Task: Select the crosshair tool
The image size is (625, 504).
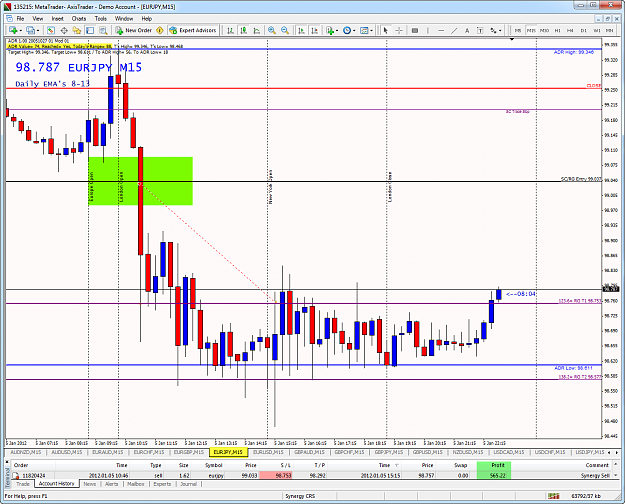Action: (399, 30)
